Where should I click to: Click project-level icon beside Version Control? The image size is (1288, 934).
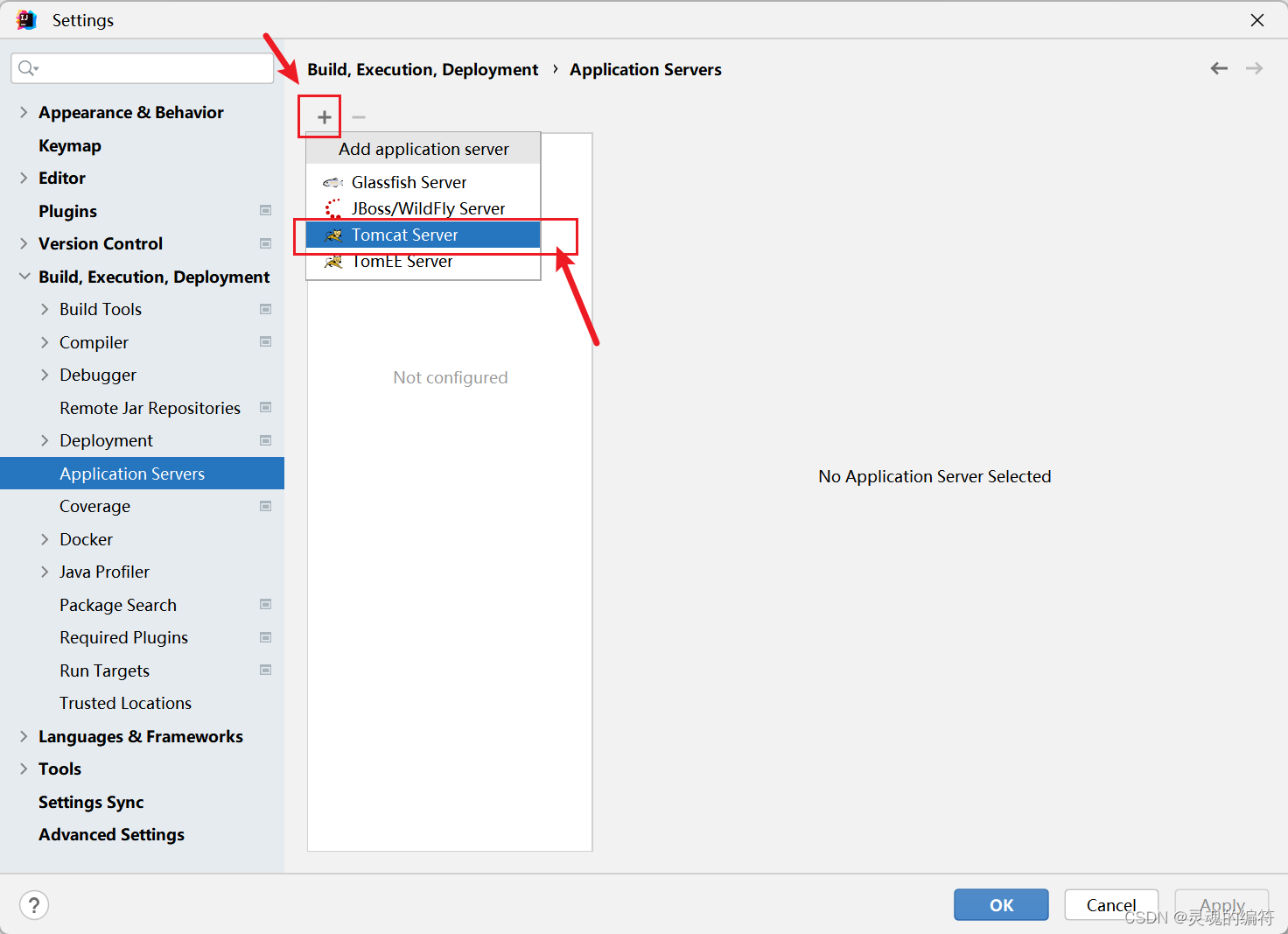coord(266,243)
